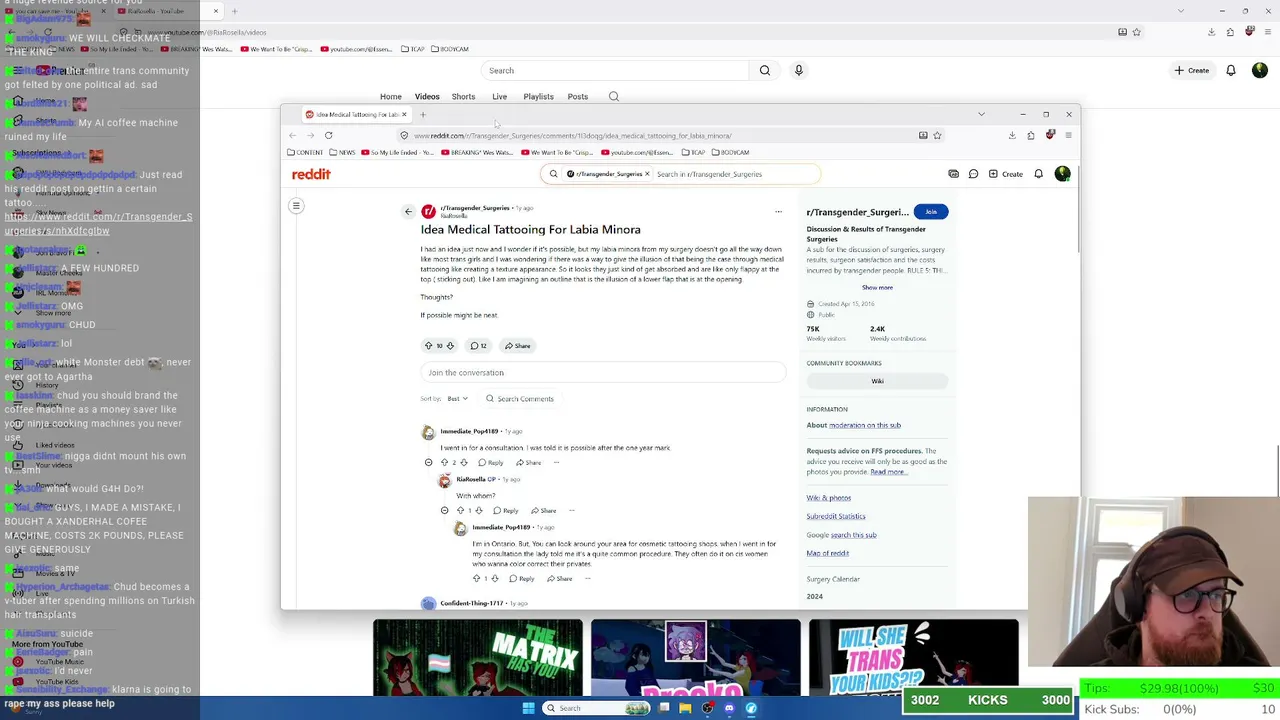Click the Reddit logo in the header

[x=311, y=174]
